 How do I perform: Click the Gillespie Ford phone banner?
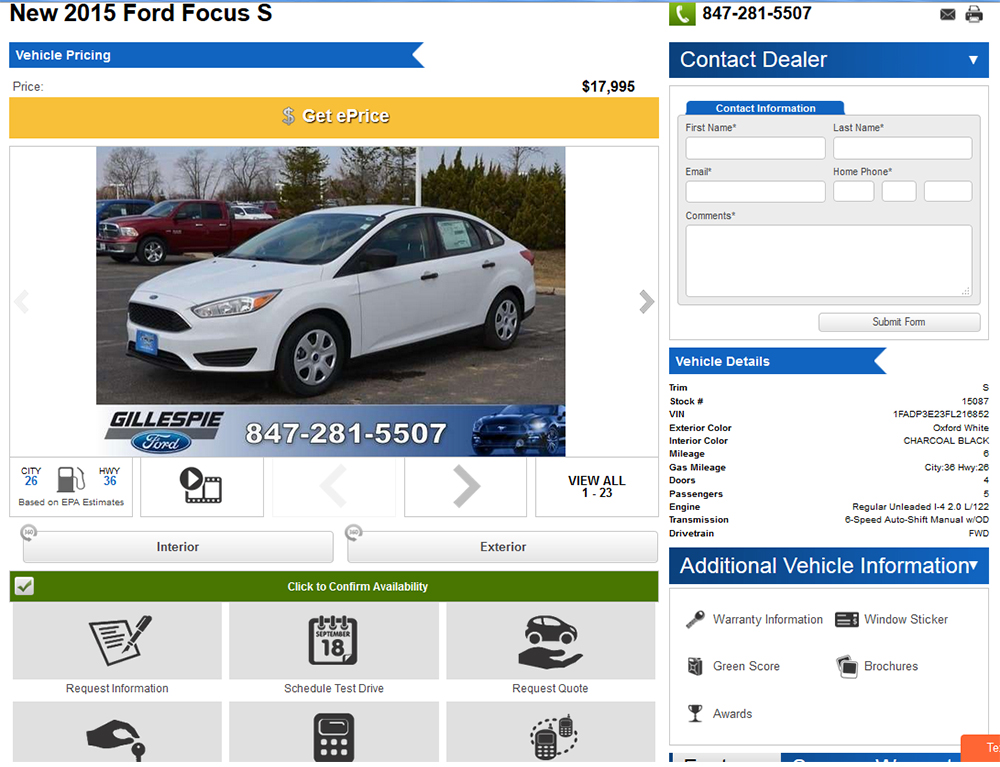tap(330, 431)
